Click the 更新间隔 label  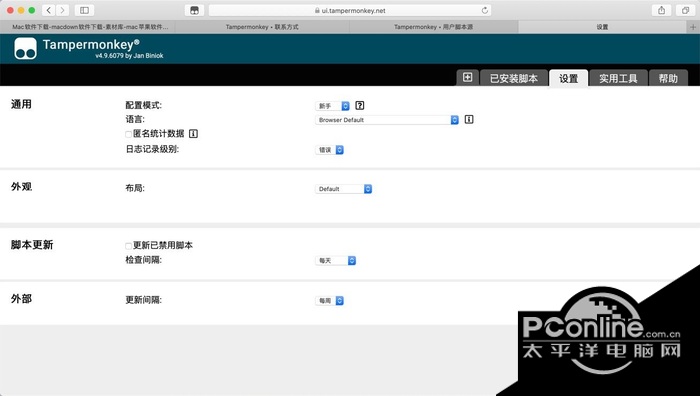[143, 300]
